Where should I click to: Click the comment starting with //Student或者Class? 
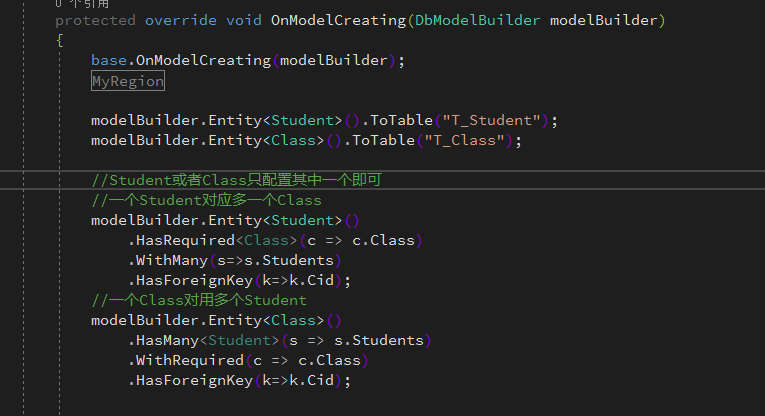click(x=236, y=180)
